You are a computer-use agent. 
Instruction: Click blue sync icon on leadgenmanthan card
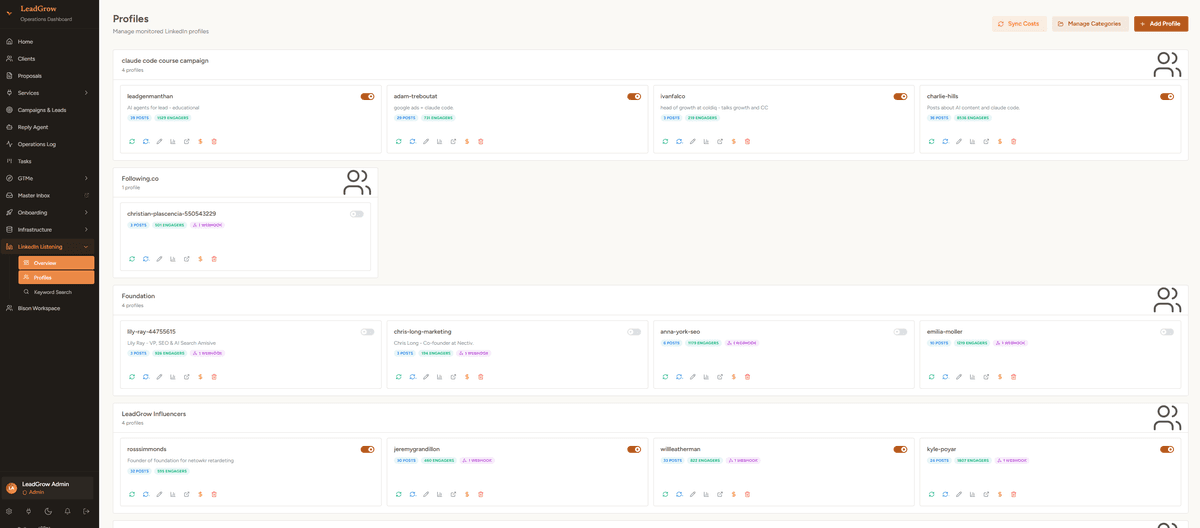pos(145,141)
